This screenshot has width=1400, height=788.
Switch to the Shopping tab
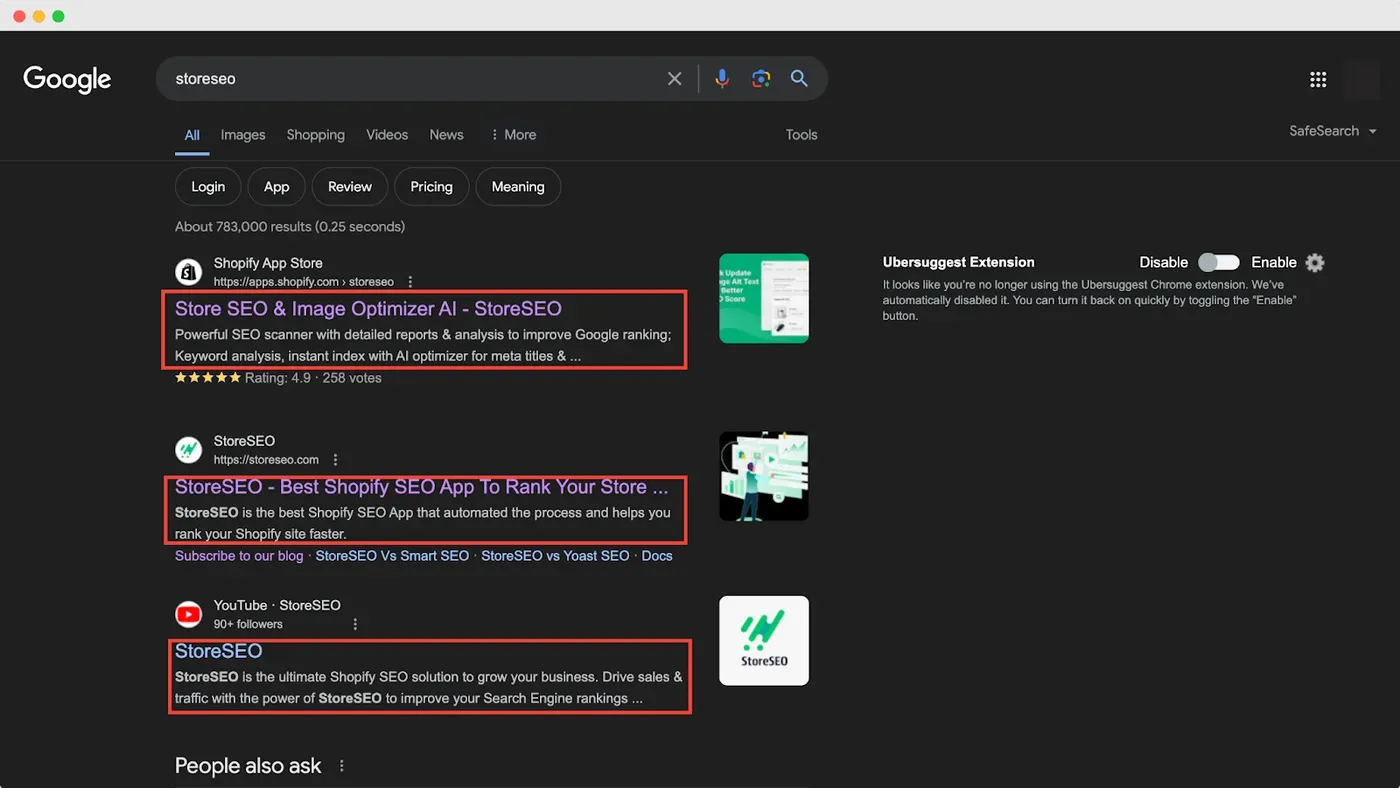pyautogui.click(x=316, y=135)
